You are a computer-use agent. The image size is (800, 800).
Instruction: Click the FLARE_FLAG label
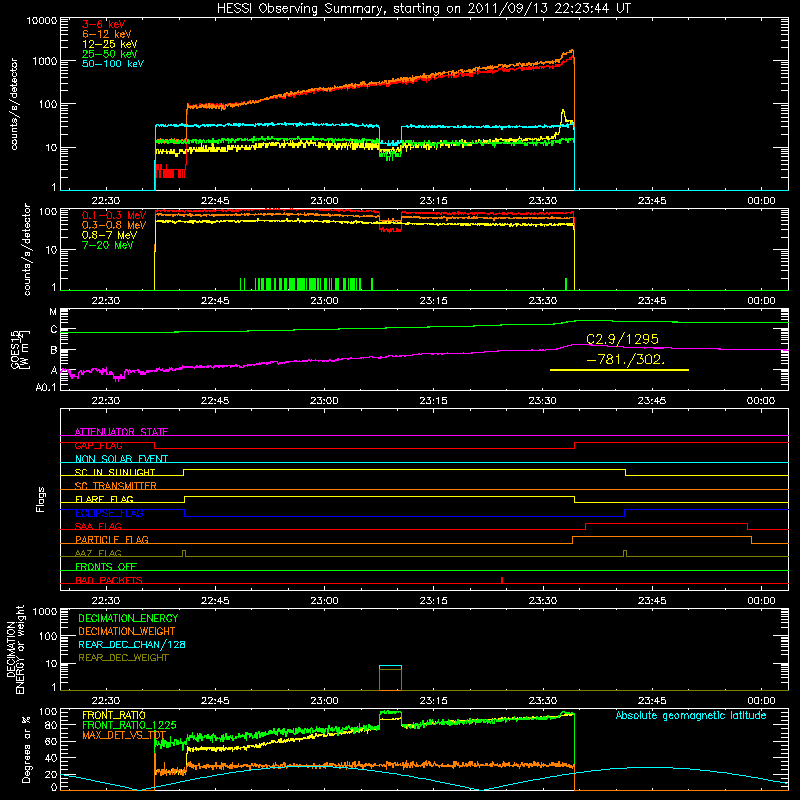click(104, 499)
